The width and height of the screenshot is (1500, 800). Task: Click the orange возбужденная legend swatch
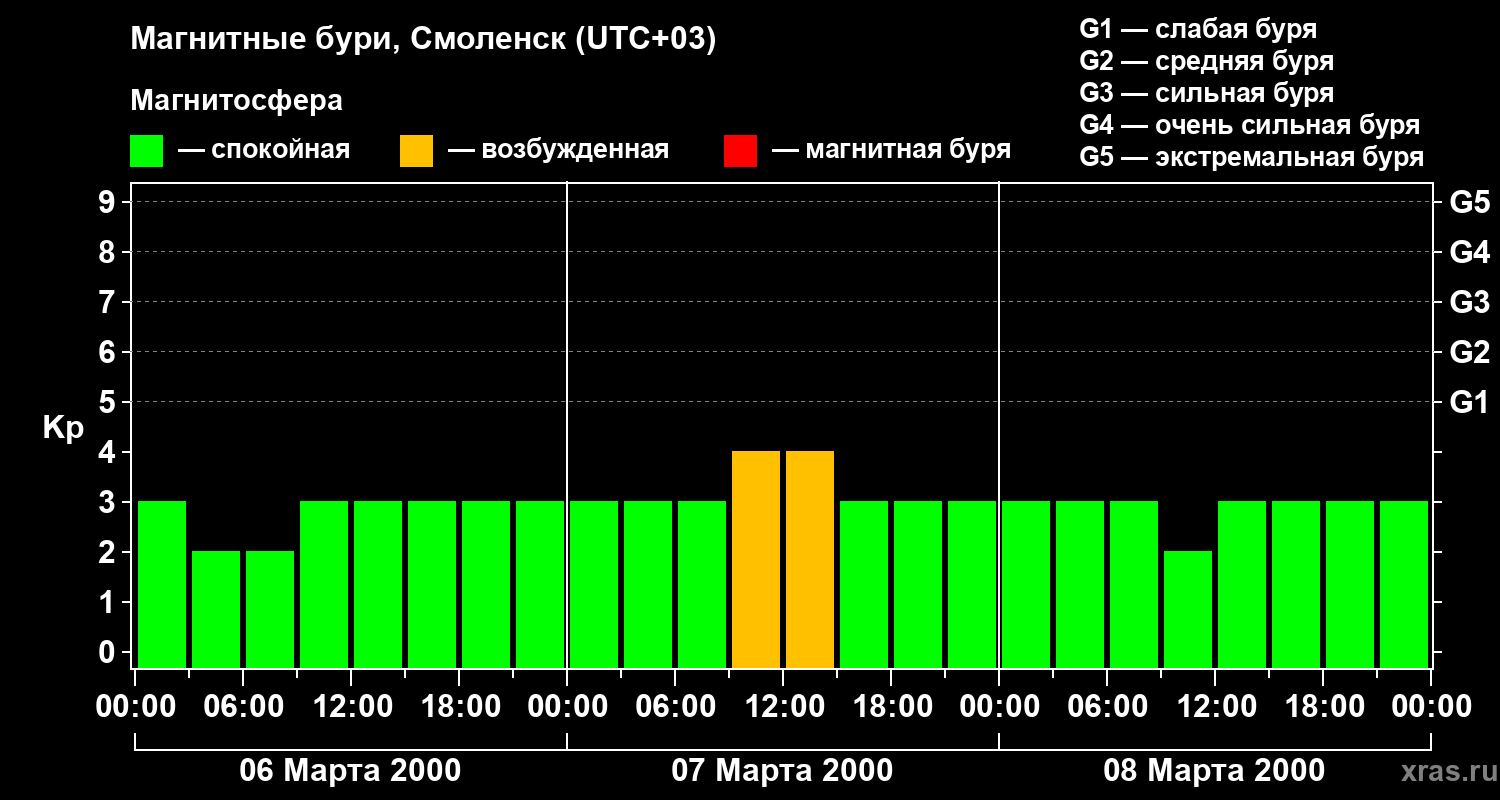tap(416, 151)
